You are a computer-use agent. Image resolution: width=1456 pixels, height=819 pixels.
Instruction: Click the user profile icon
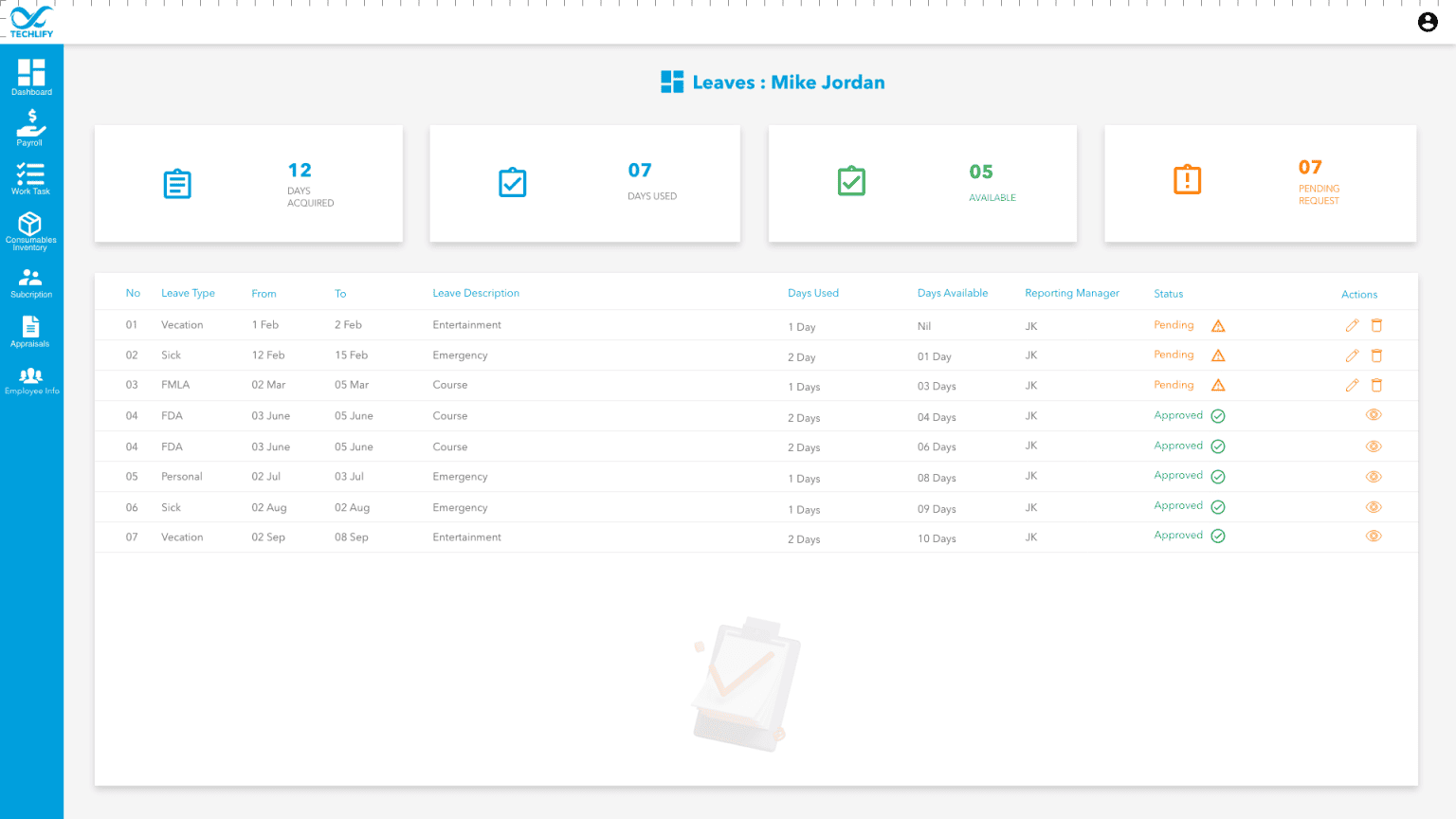point(1427,22)
